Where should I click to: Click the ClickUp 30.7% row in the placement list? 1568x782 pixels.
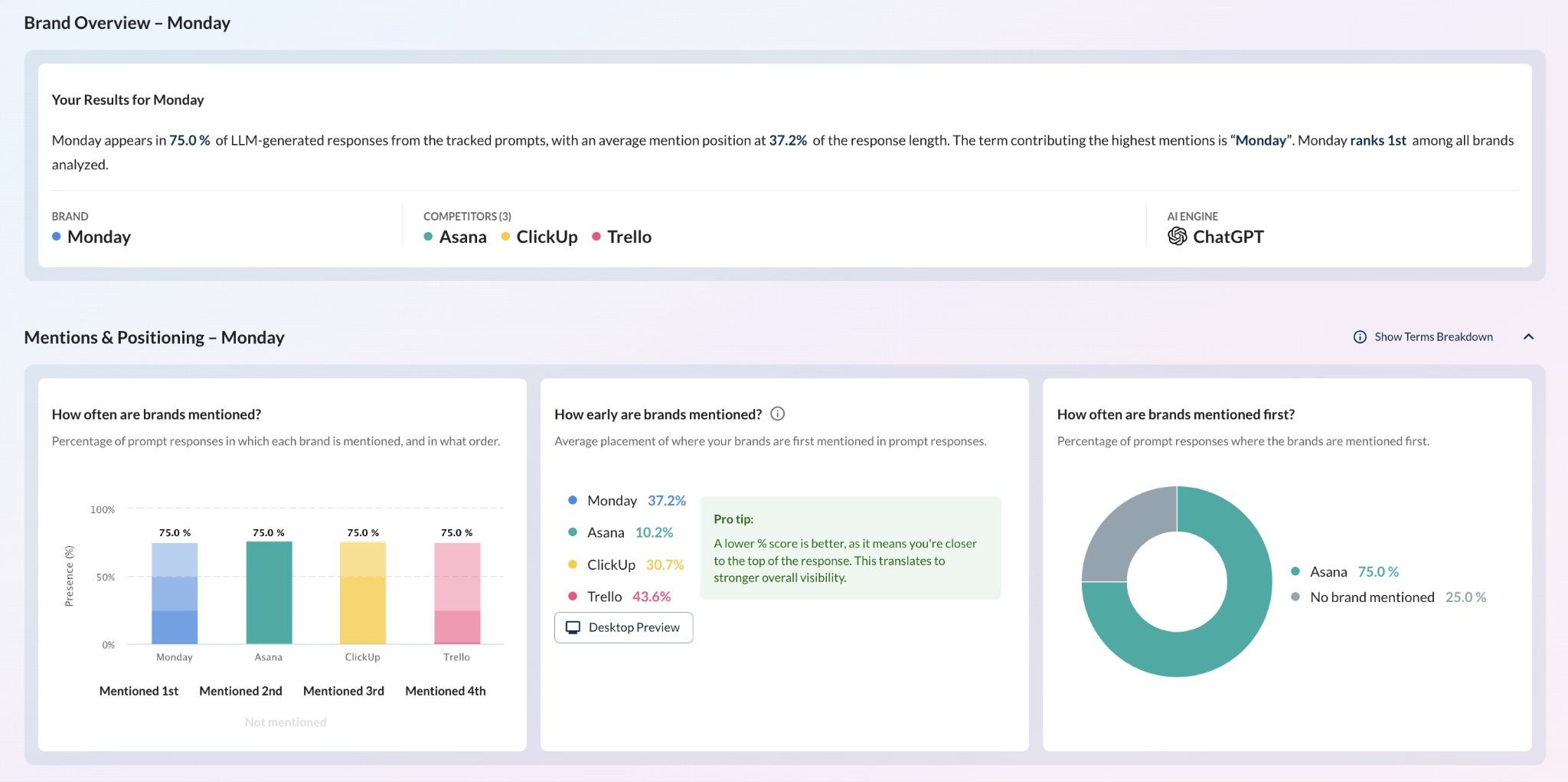tap(626, 564)
